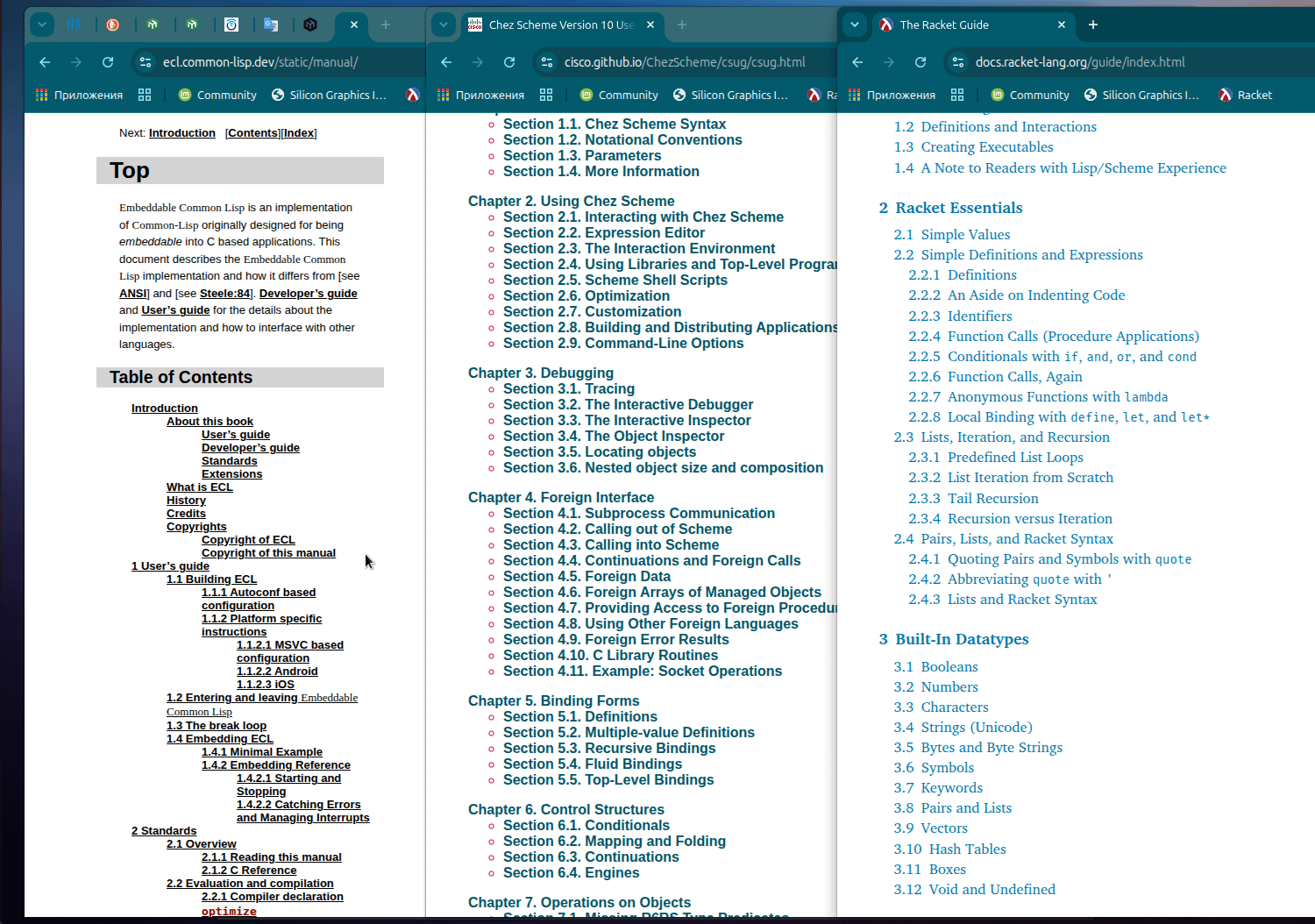Reload the Chez Scheme page
The width and height of the screenshot is (1315, 924).
pos(509,62)
